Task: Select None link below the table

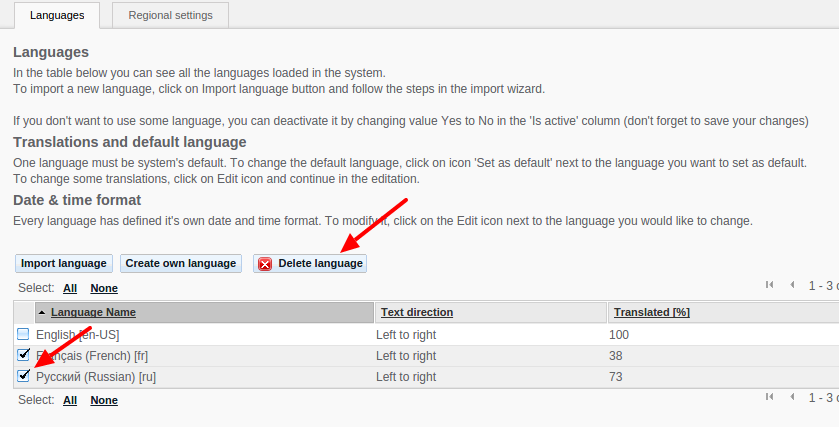Action: tap(104, 400)
